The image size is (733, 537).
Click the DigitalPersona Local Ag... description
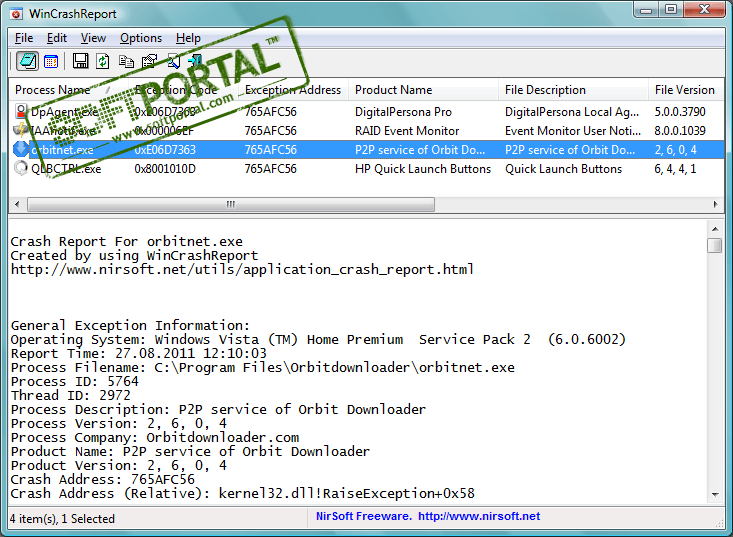tap(572, 112)
